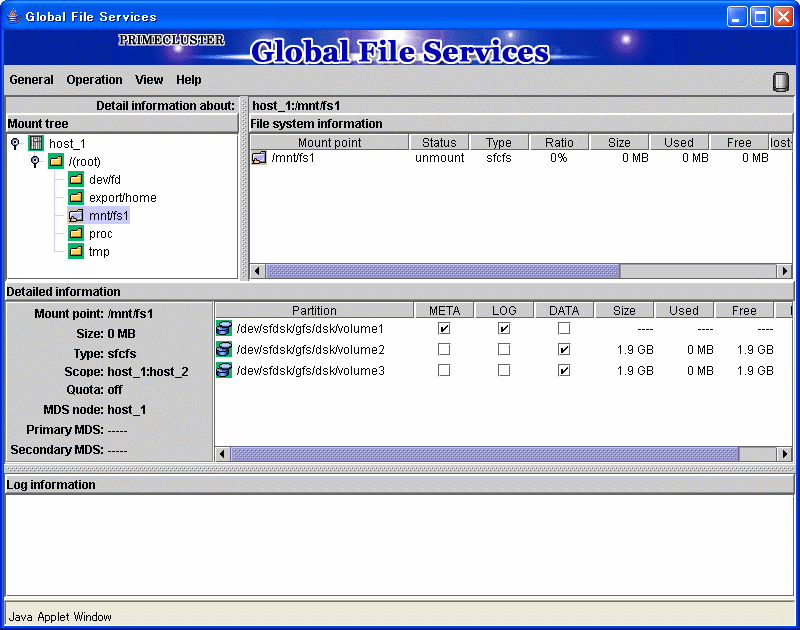
Task: Sort by Ratio column header
Action: (x=559, y=142)
